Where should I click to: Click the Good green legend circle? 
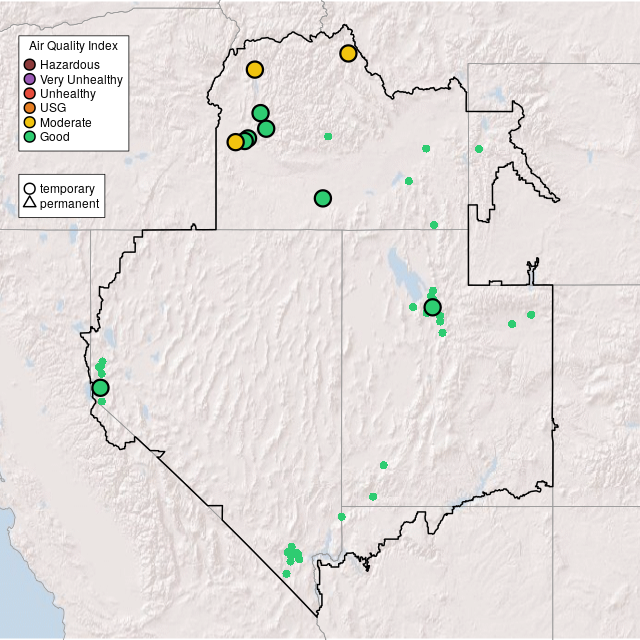(x=30, y=136)
